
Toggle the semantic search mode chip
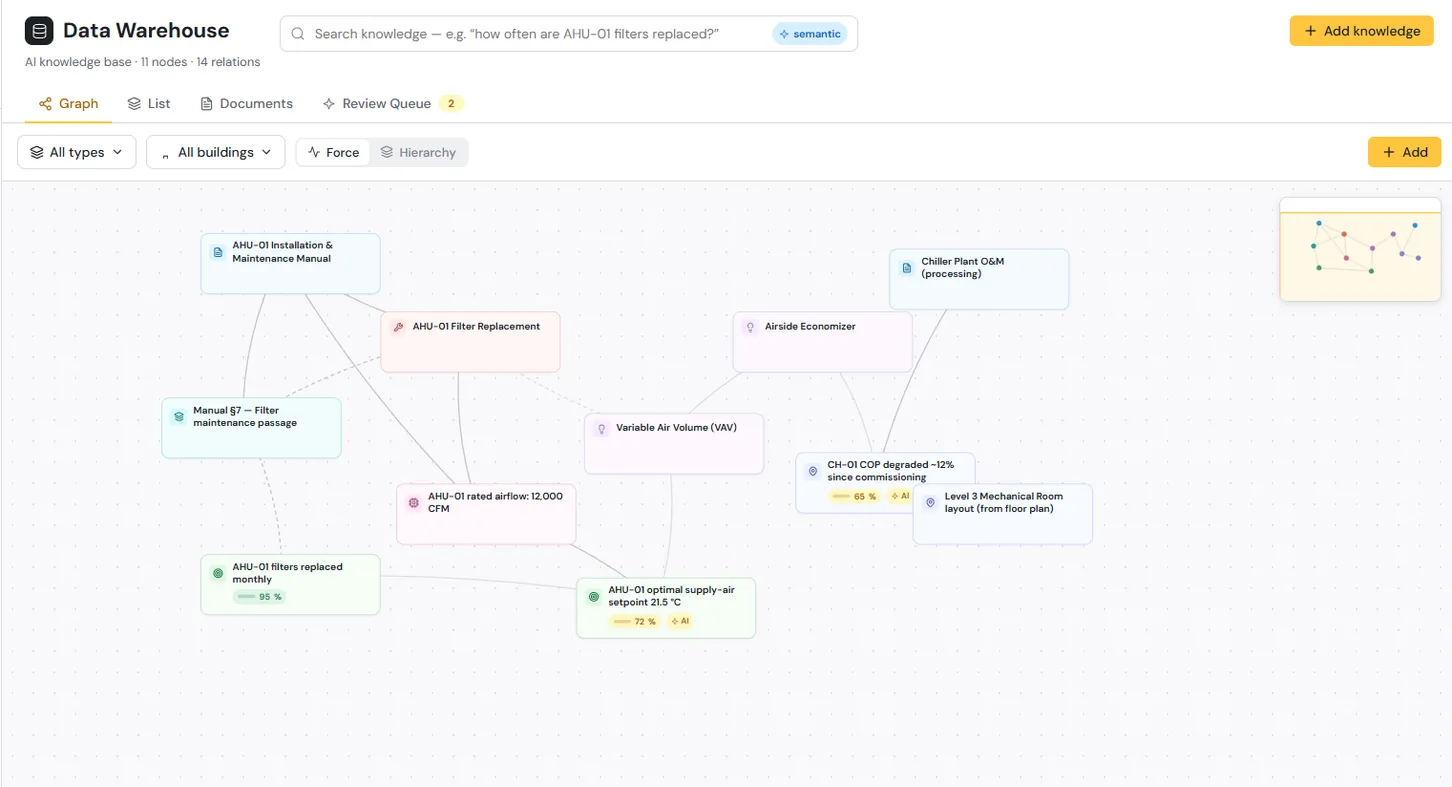pos(810,34)
